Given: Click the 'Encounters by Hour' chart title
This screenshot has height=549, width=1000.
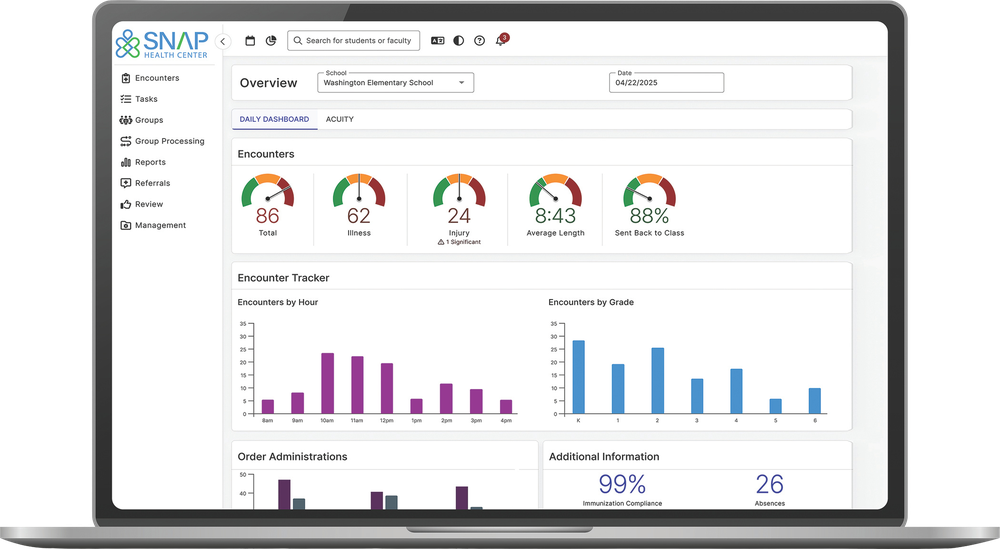Looking at the screenshot, I should 277,302.
